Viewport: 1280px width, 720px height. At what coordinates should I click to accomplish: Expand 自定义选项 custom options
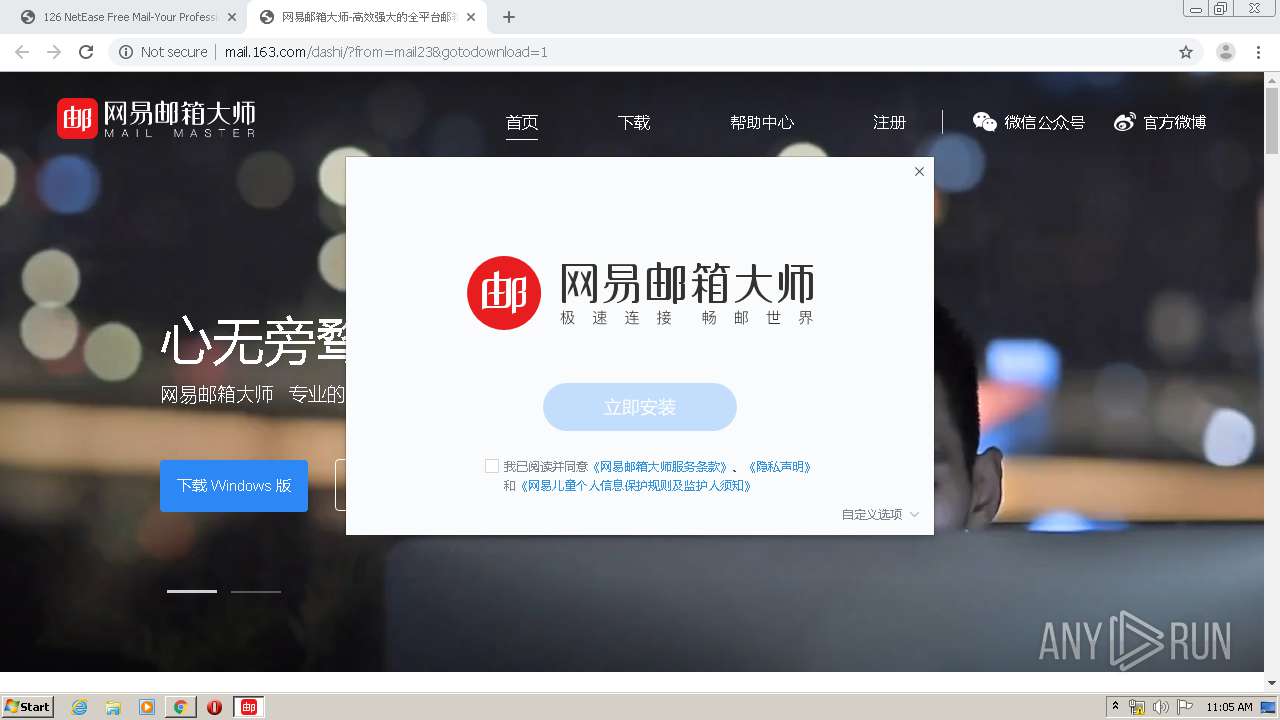(x=880, y=514)
